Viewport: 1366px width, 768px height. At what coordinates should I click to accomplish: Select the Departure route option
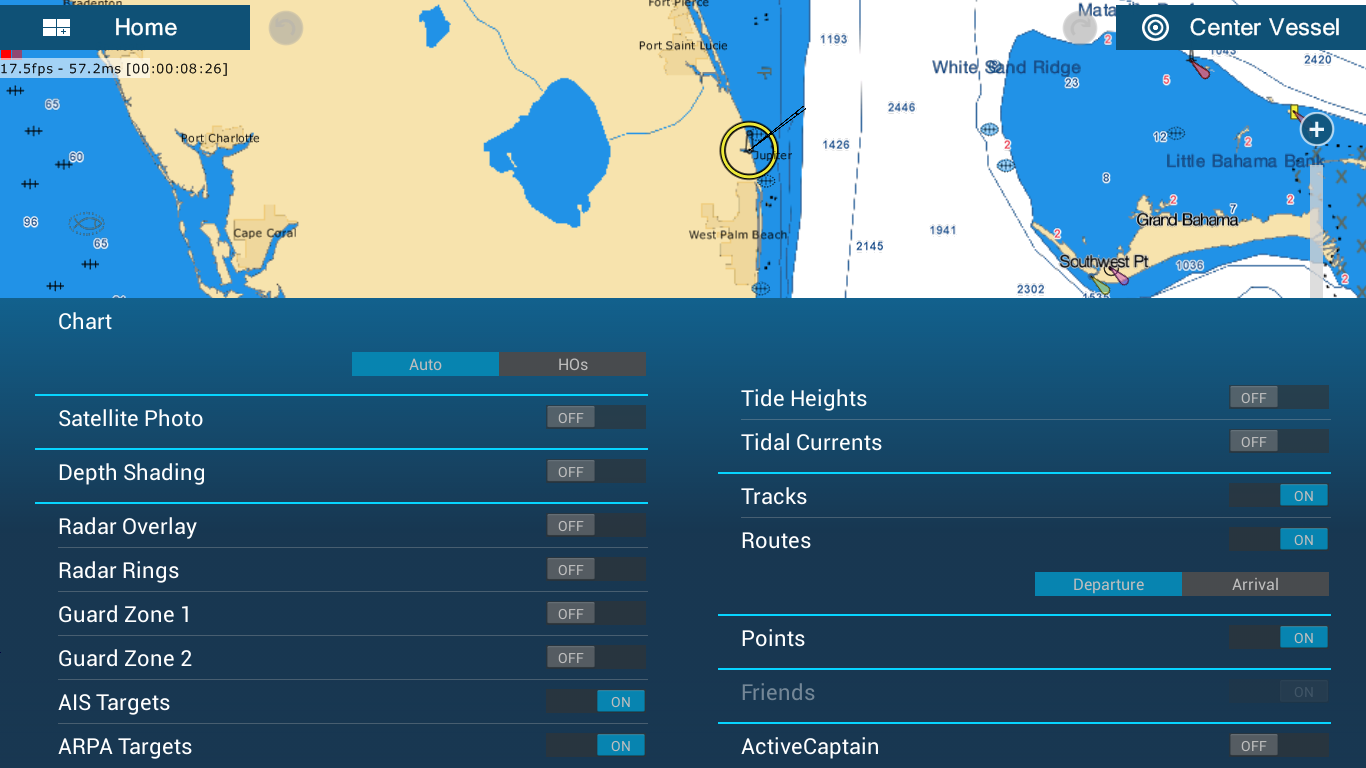(x=1108, y=585)
